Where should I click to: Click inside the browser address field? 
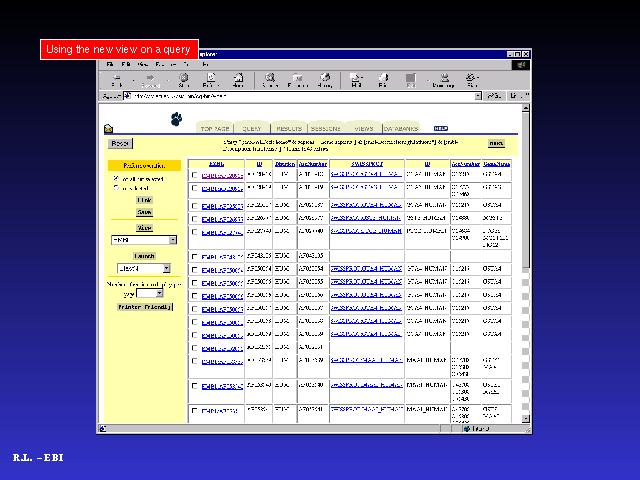300,97
